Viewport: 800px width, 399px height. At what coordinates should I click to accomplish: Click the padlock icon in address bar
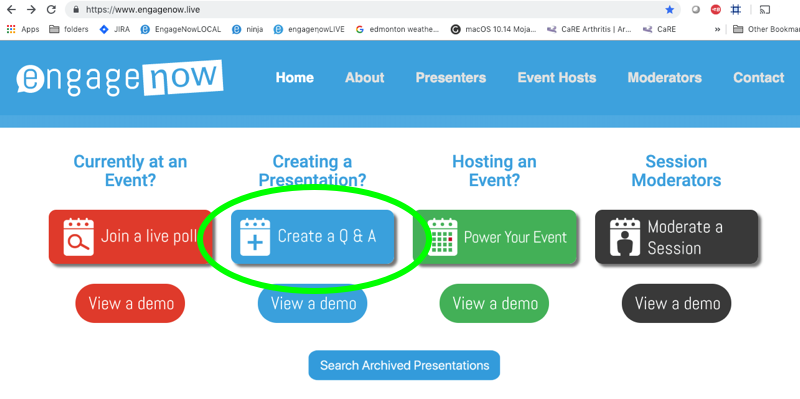coord(77,10)
